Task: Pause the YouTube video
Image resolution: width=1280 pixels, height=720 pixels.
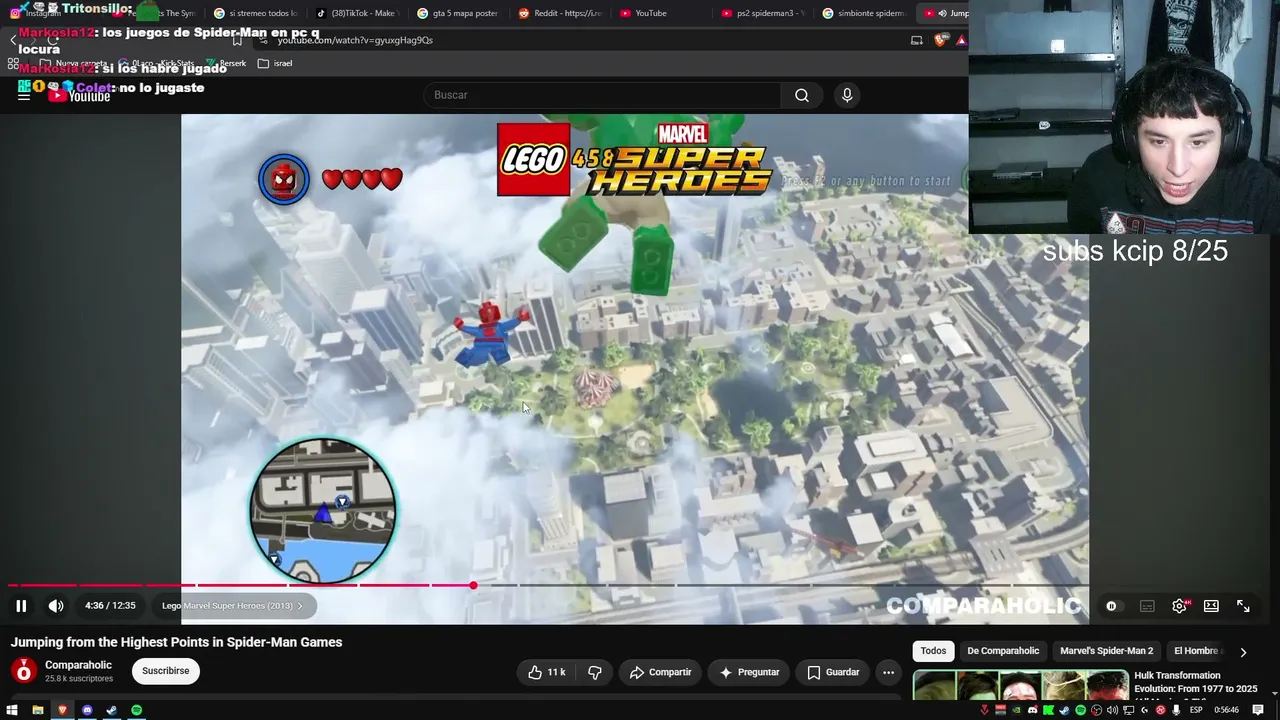Action: (21, 606)
